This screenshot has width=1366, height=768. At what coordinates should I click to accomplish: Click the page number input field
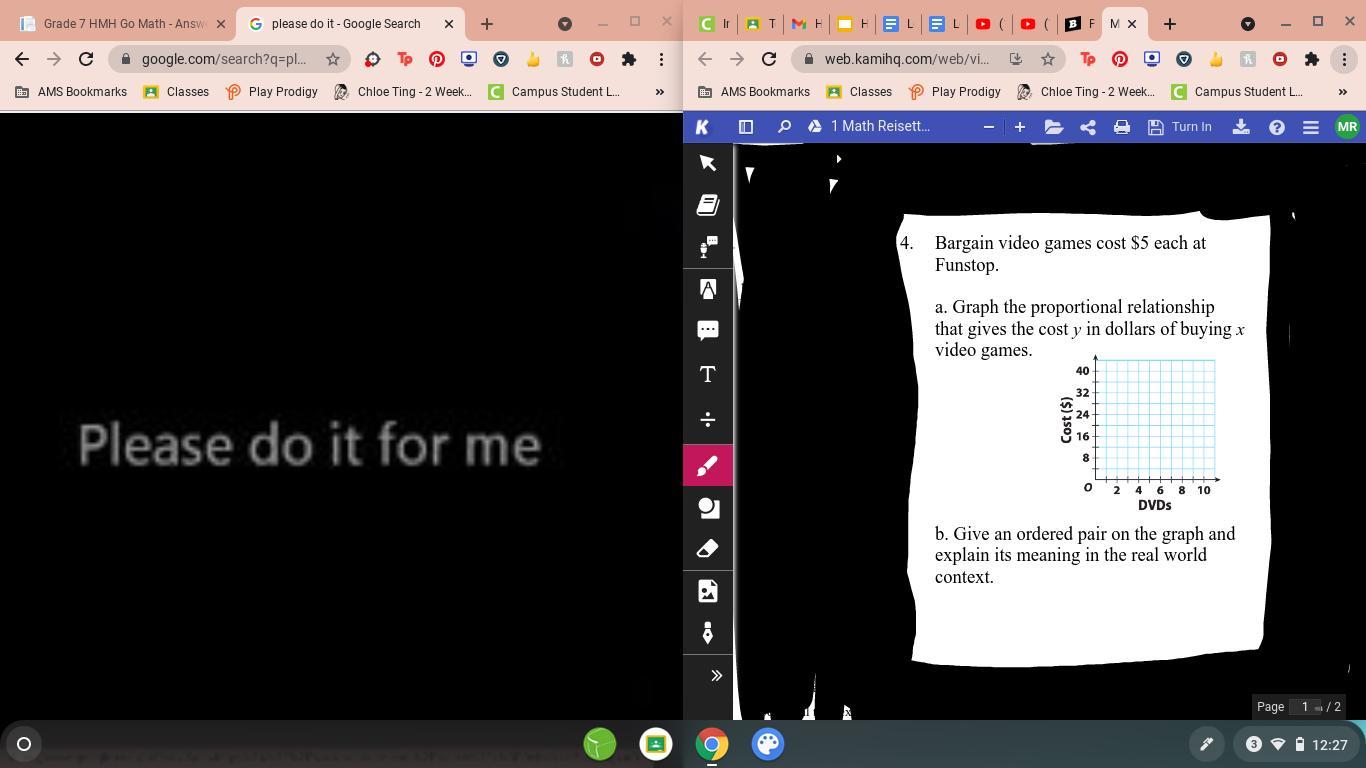pyautogui.click(x=1305, y=707)
